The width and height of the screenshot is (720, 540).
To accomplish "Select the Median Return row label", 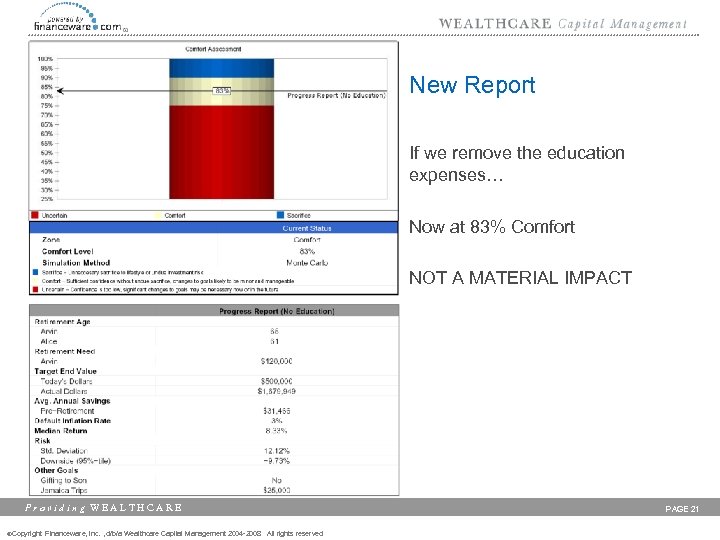I will click(61, 431).
